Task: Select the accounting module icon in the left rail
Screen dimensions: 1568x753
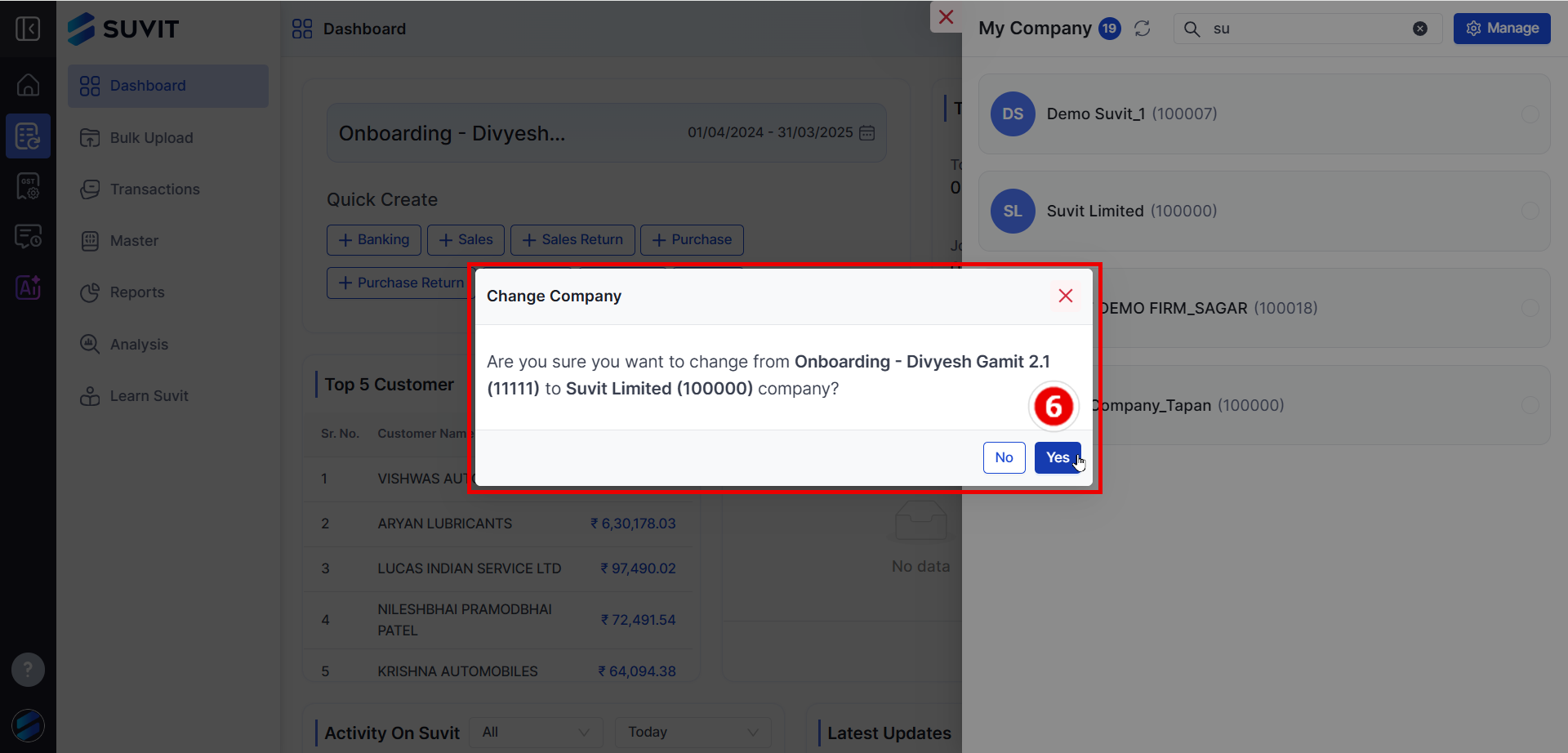Action: click(28, 136)
